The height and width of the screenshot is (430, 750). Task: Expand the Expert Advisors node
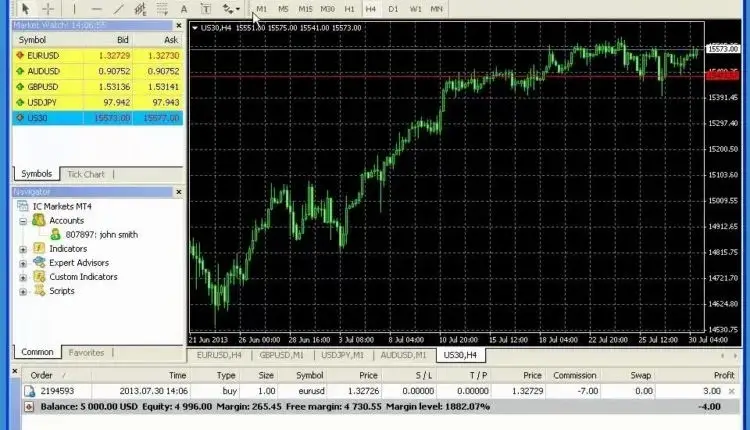point(23,263)
